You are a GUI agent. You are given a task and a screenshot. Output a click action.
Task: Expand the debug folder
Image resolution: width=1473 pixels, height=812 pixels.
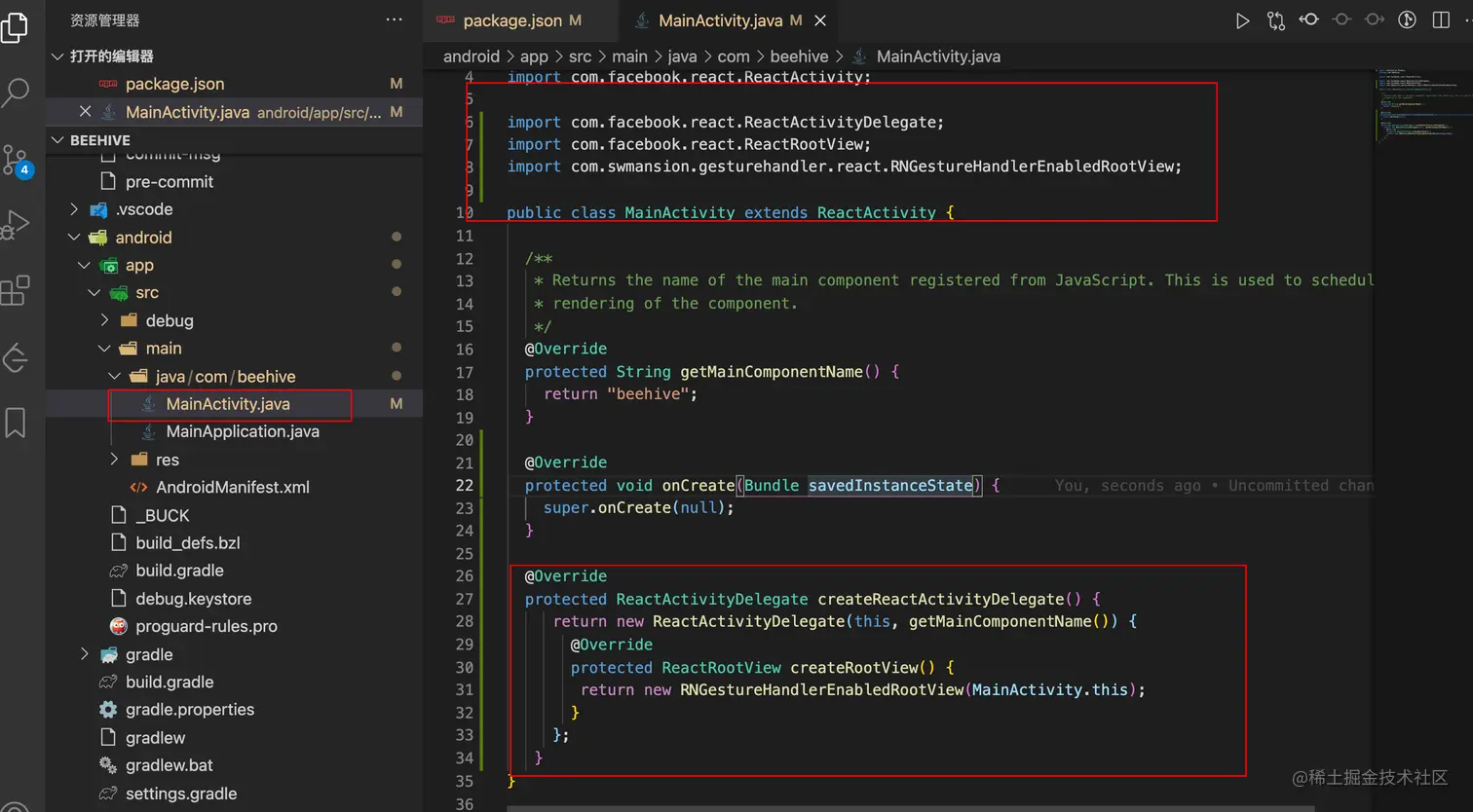(x=105, y=320)
